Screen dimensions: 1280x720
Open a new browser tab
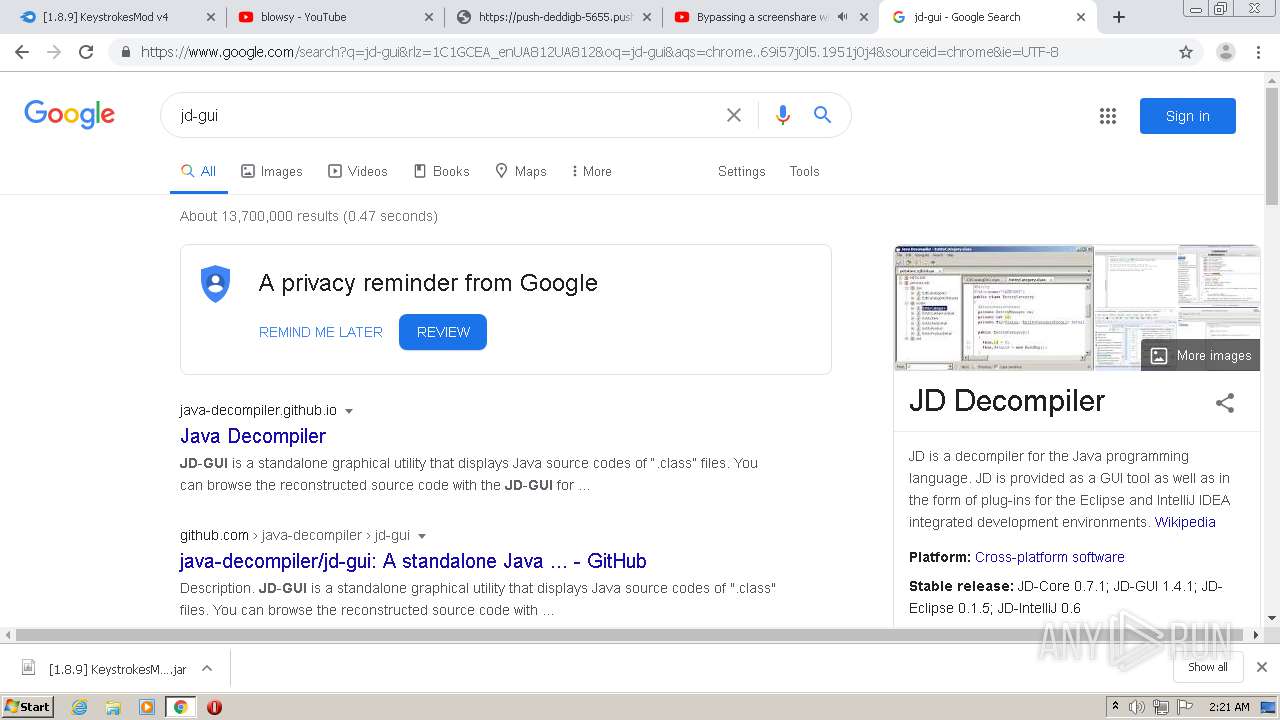click(x=1119, y=17)
